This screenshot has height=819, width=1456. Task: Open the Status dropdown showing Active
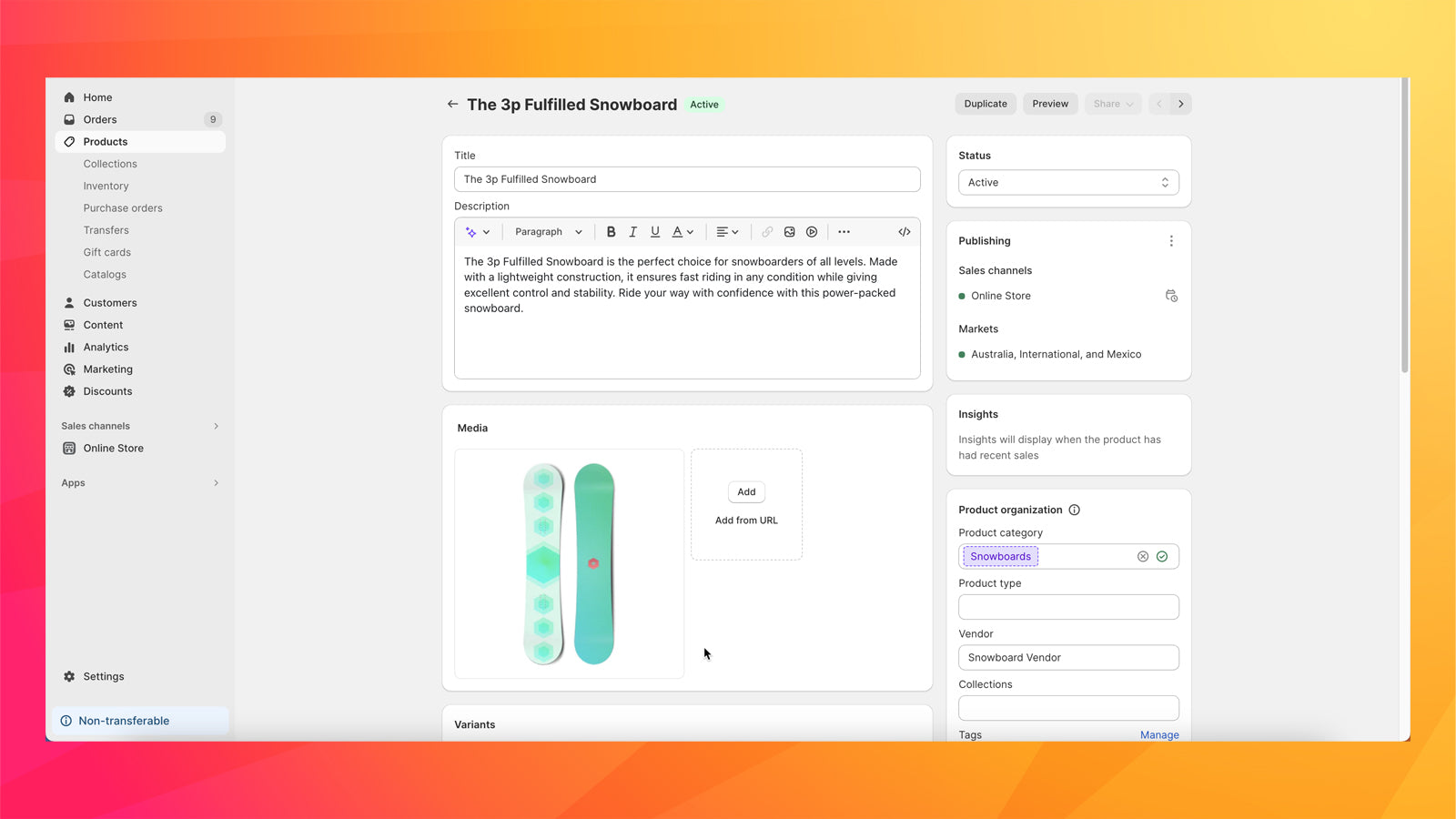click(1068, 182)
